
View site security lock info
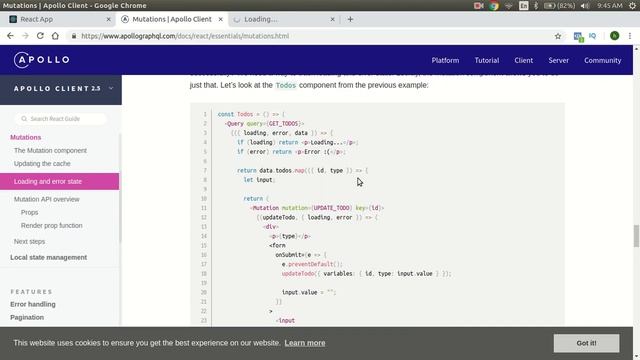point(74,36)
